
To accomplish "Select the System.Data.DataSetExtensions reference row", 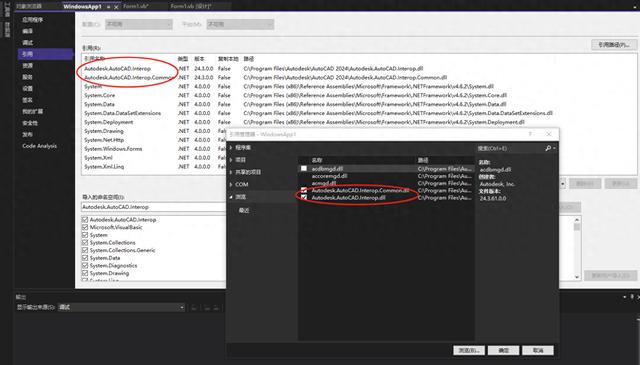I will click(x=359, y=113).
